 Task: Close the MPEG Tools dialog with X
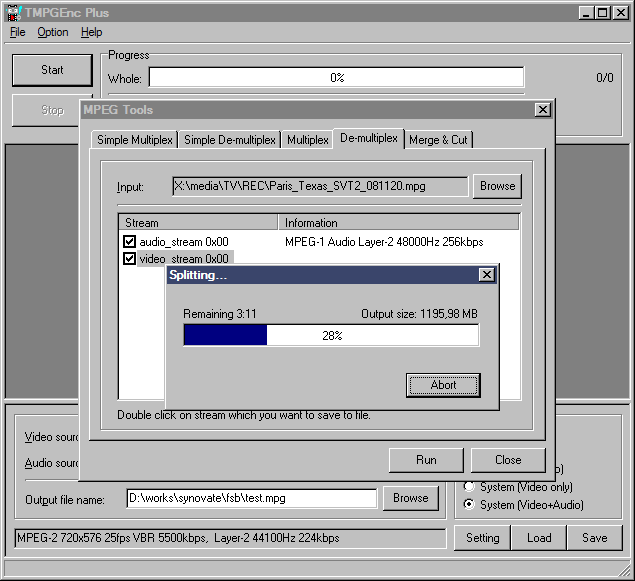click(542, 110)
